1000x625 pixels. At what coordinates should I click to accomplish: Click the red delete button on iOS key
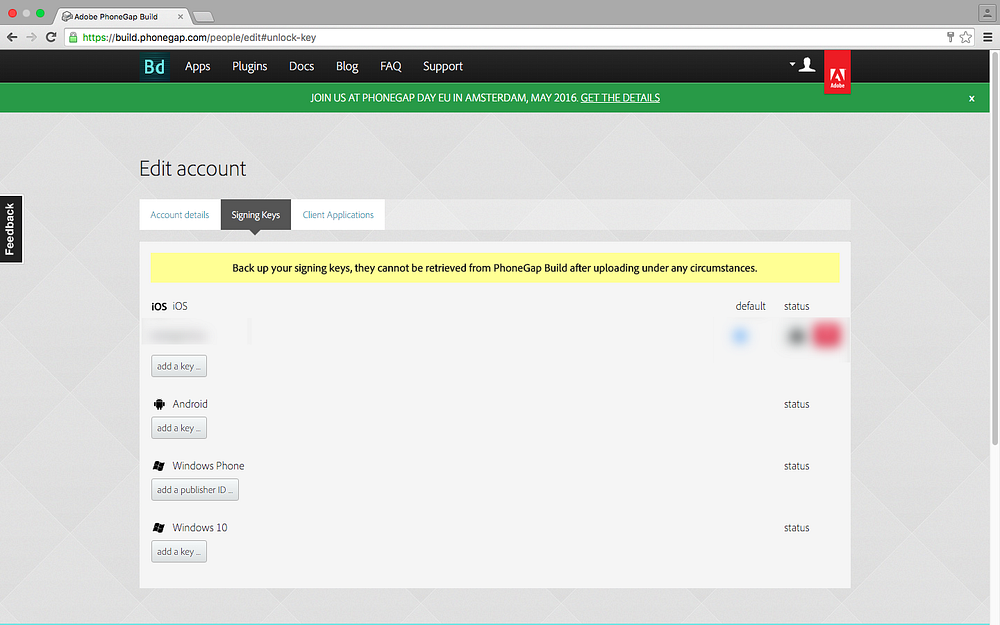point(827,335)
